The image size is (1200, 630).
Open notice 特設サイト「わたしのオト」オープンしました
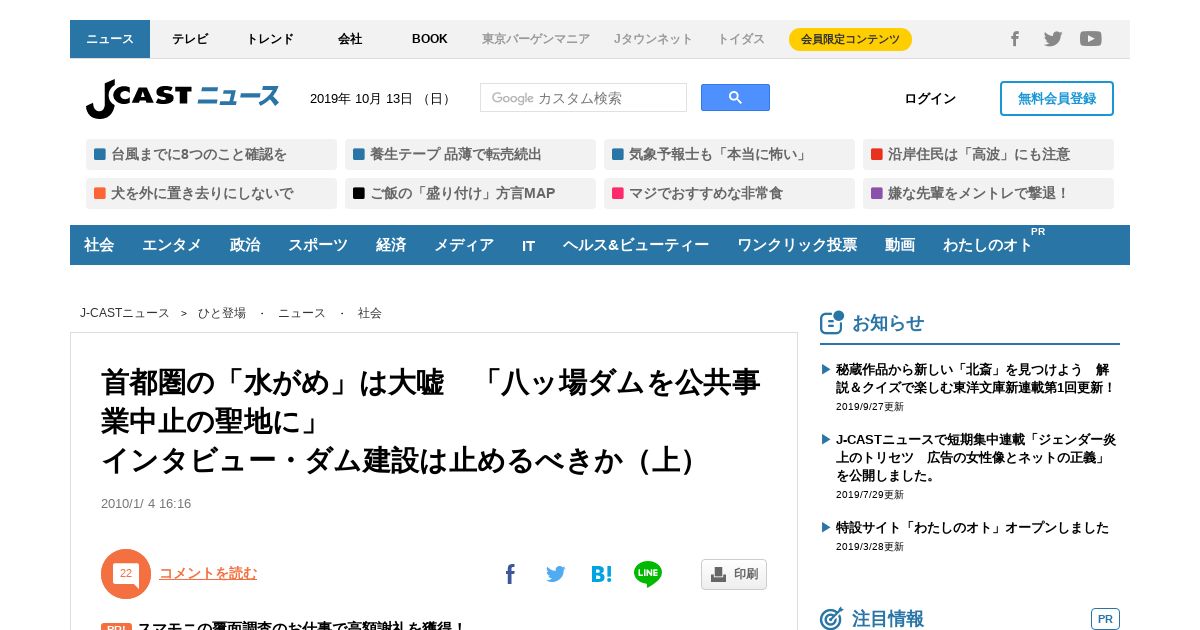click(972, 527)
